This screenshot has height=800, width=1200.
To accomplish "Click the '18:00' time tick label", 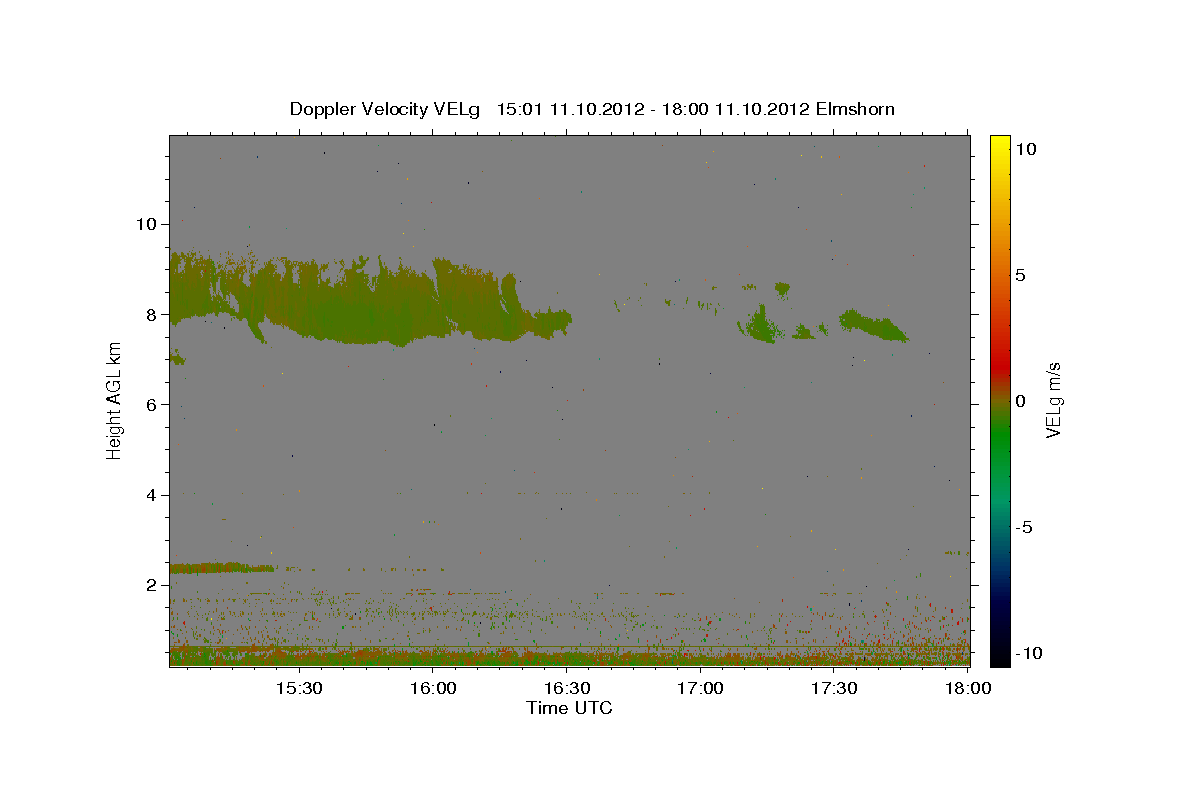I will point(968,688).
